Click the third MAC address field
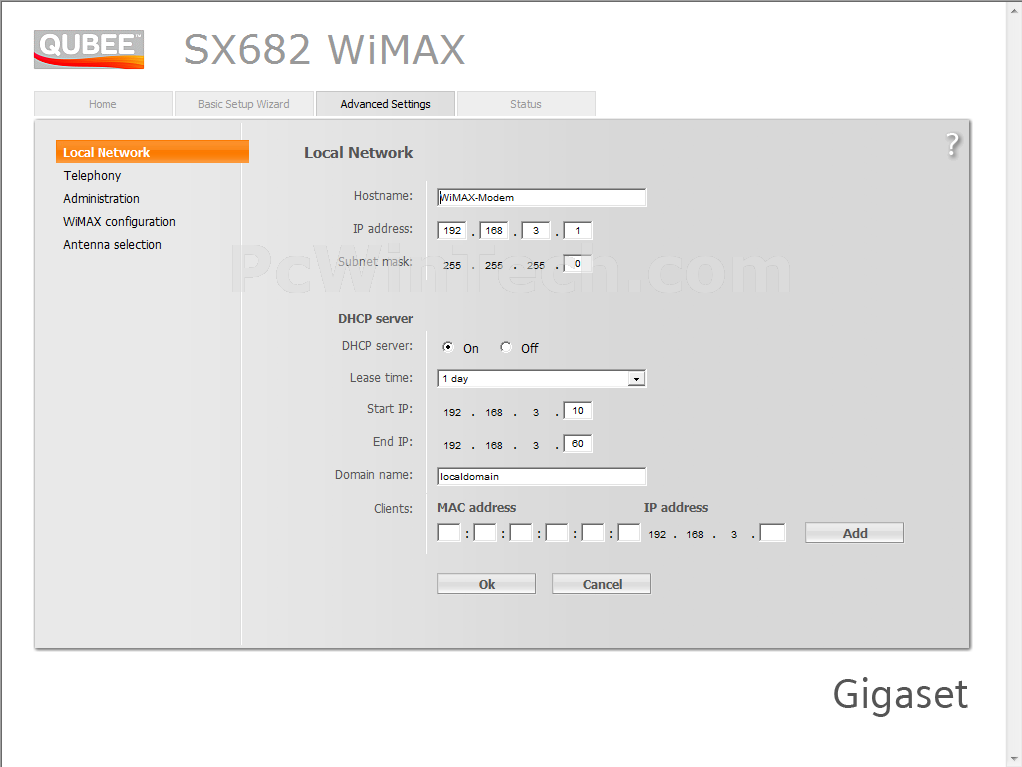1022x767 pixels. tap(521, 533)
